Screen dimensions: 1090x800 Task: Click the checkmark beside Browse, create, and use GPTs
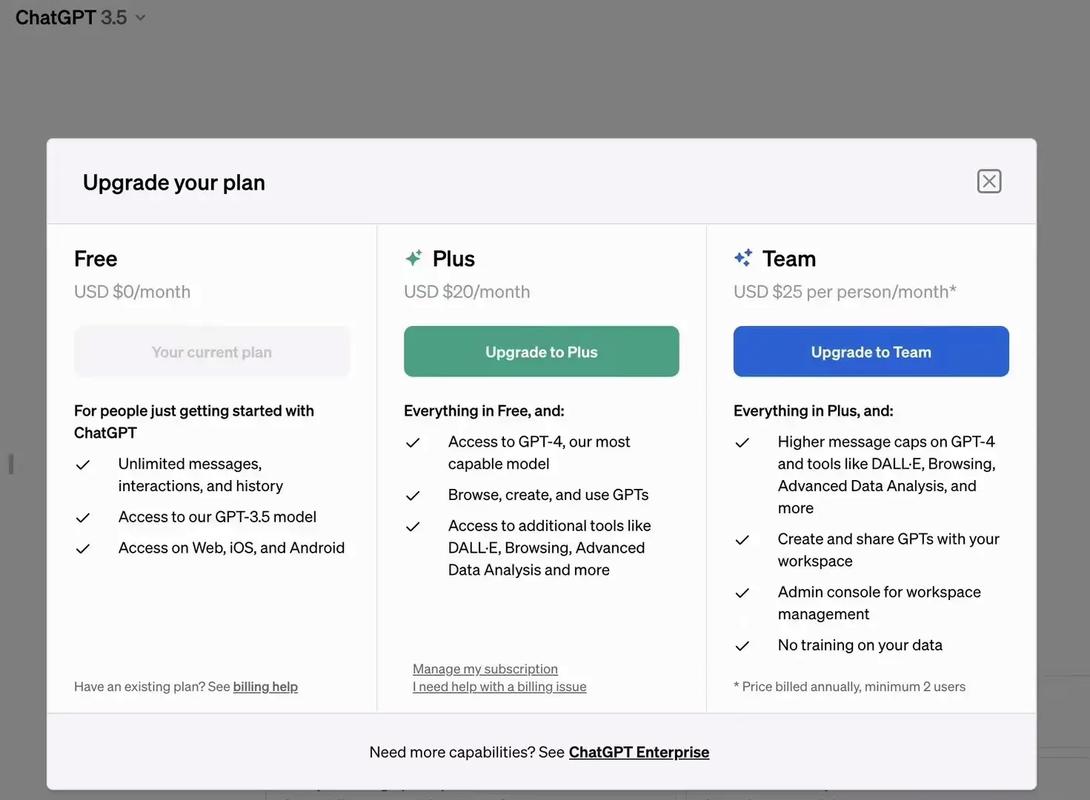pos(413,496)
